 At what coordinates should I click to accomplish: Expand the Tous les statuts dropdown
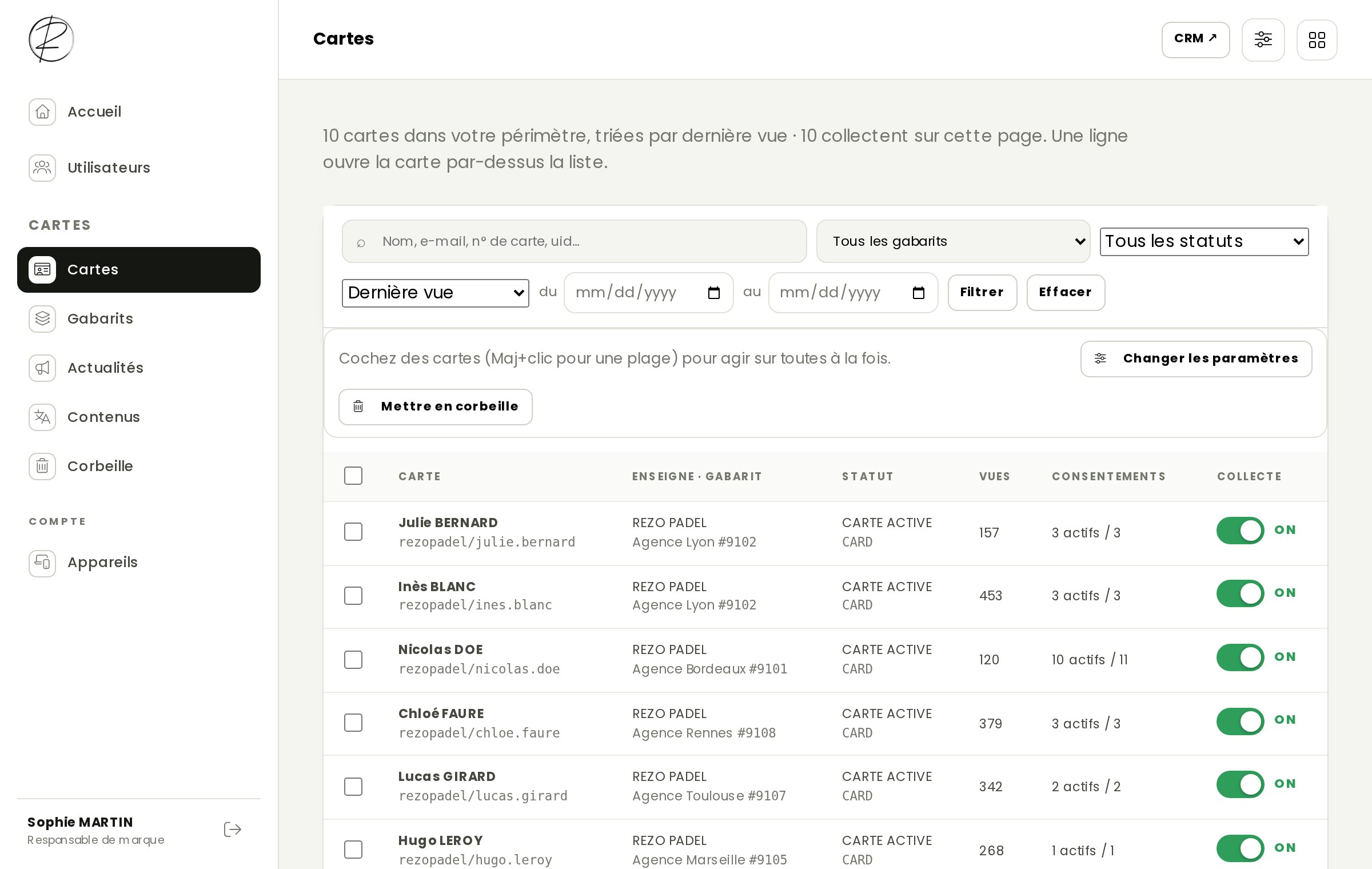click(1204, 241)
